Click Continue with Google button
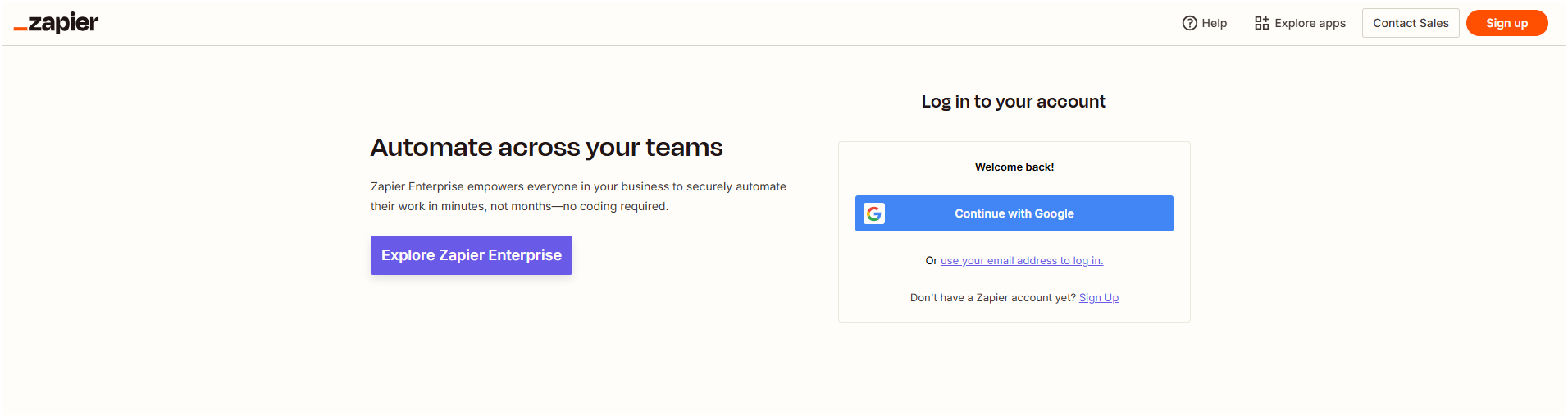 (x=1014, y=213)
